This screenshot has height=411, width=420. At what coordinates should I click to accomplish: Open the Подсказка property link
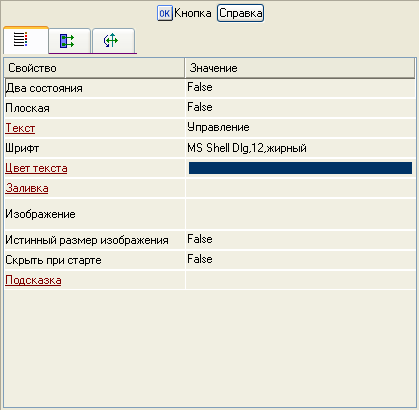[x=33, y=280]
